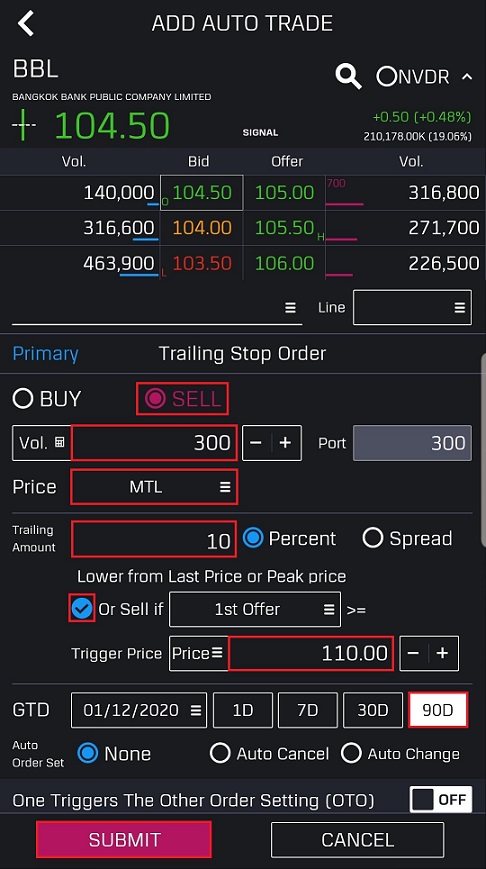Switch to the Primary tab

click(45, 354)
